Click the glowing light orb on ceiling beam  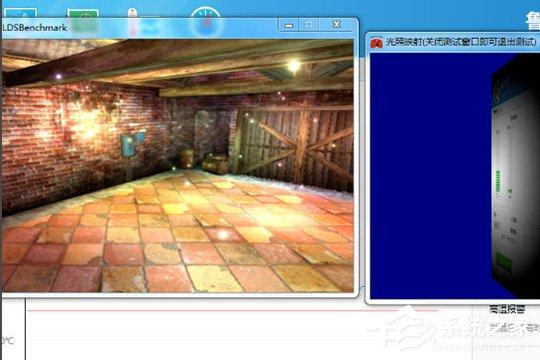[294, 65]
